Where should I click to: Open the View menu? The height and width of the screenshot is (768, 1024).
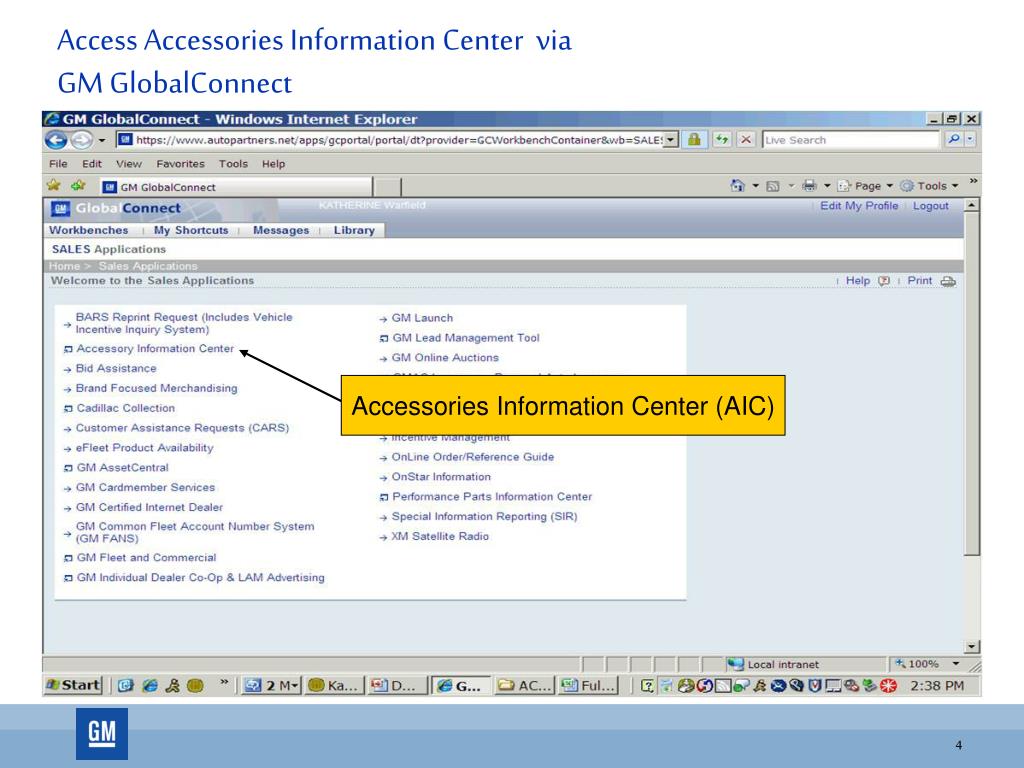tap(129, 164)
